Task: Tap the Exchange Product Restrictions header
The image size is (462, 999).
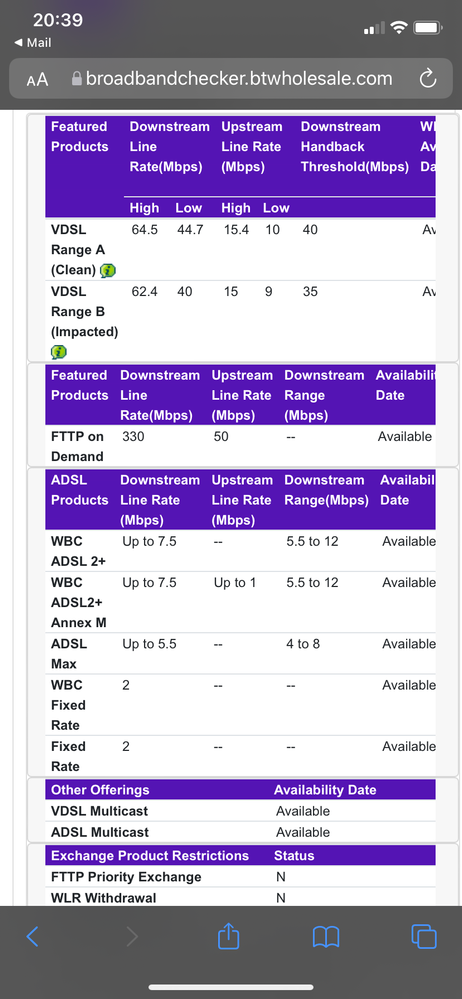Action: 150,856
